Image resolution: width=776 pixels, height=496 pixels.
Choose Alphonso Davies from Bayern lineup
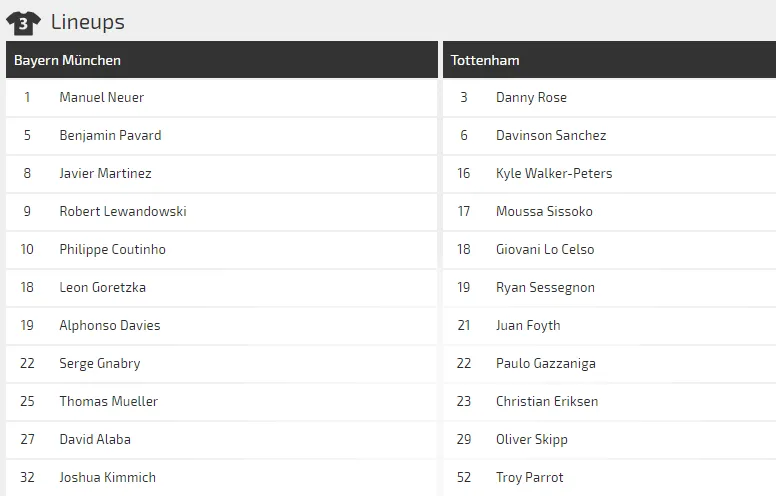[109, 325]
